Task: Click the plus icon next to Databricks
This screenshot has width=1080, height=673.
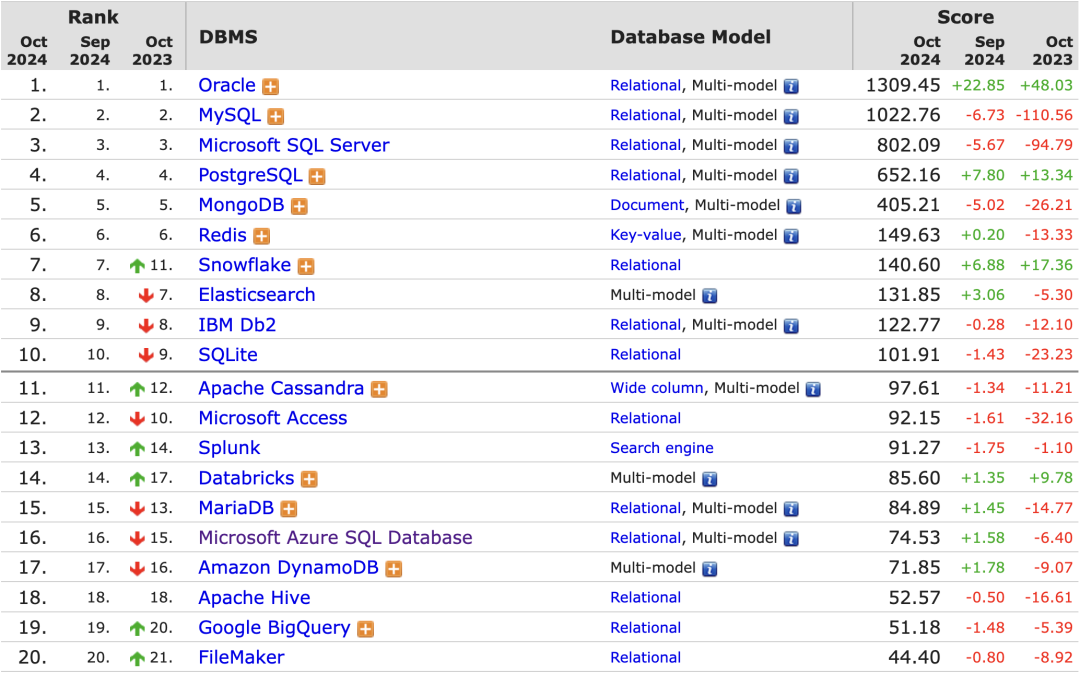Action: coord(309,479)
